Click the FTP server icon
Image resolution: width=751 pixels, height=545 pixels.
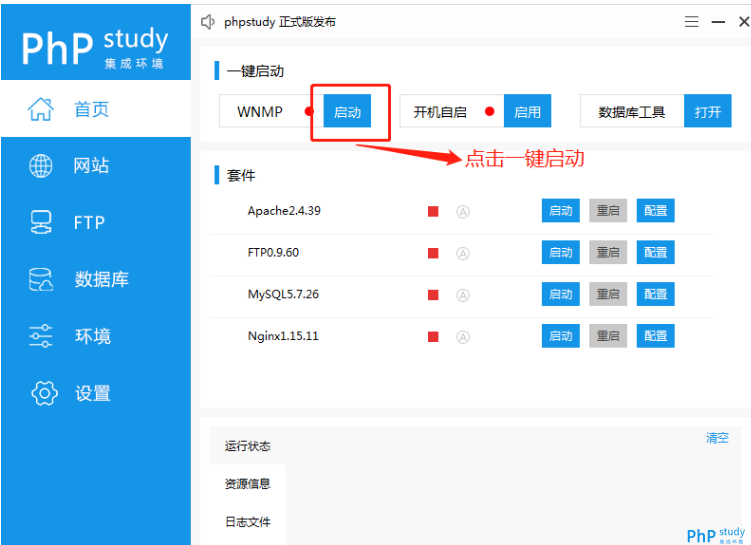tap(41, 222)
